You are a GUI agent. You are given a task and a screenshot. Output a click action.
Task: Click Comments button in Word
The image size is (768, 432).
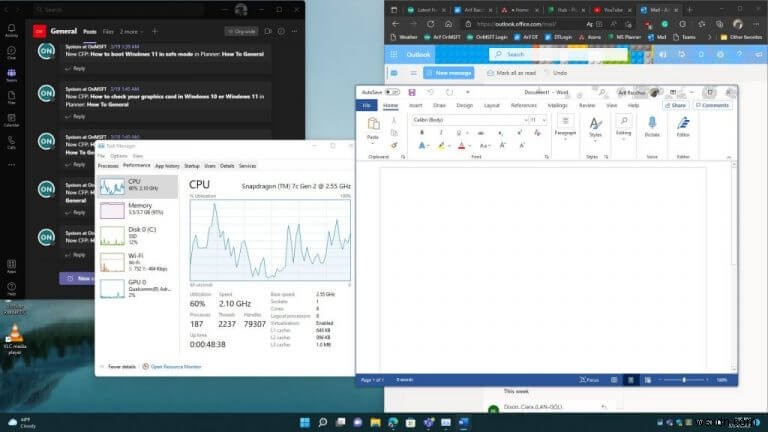[712, 105]
